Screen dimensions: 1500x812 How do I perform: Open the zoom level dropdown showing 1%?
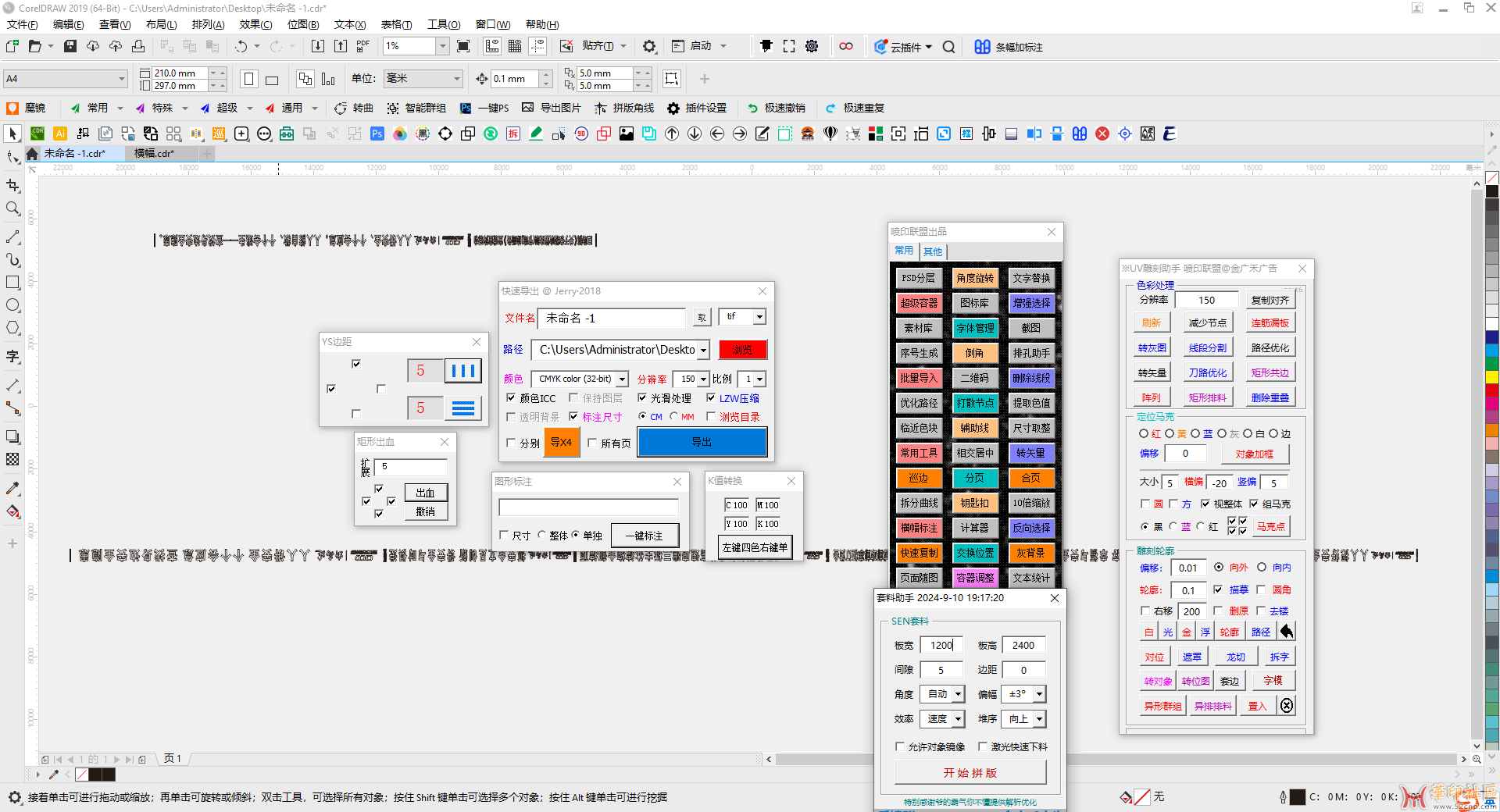click(x=442, y=47)
